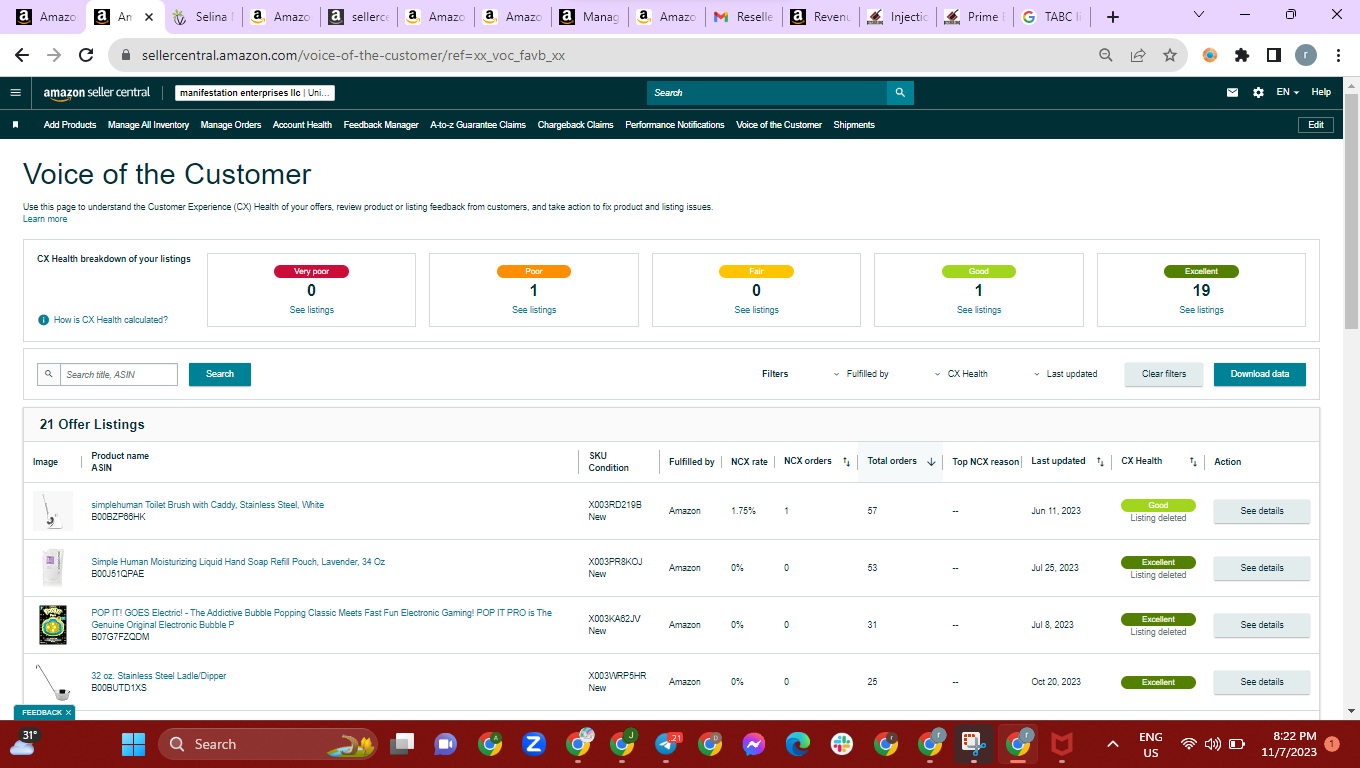Open the Chrome profile avatar
Image resolution: width=1360 pixels, height=768 pixels.
coord(1306,56)
